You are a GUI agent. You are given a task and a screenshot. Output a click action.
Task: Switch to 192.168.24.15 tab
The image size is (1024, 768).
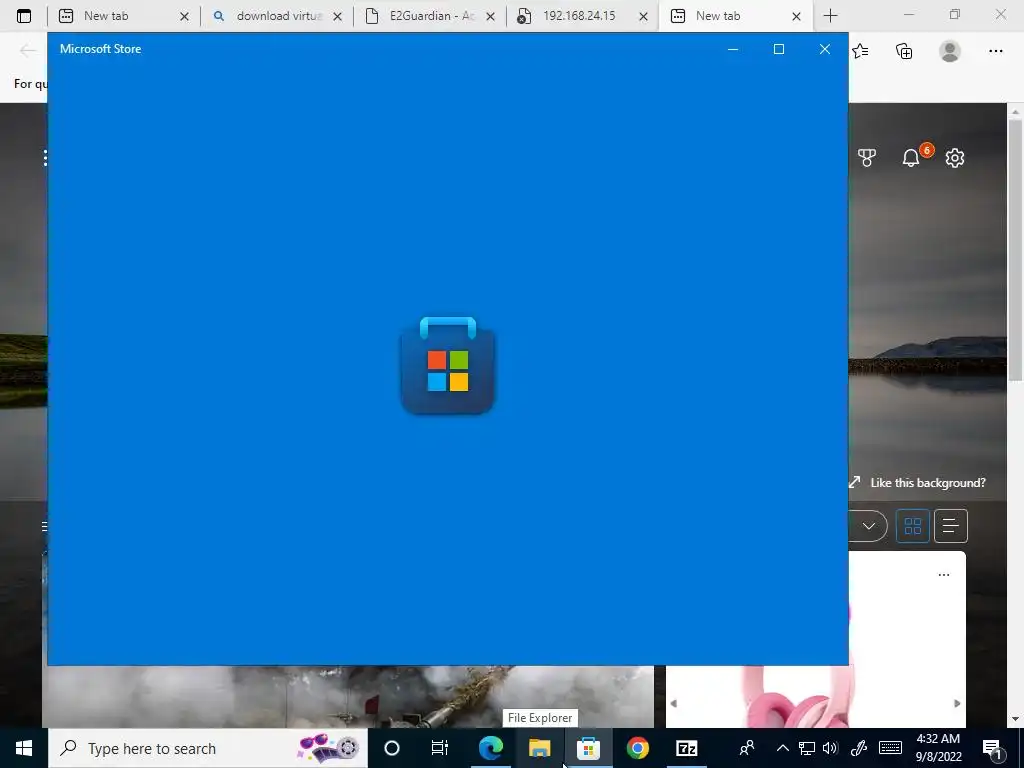coord(583,16)
